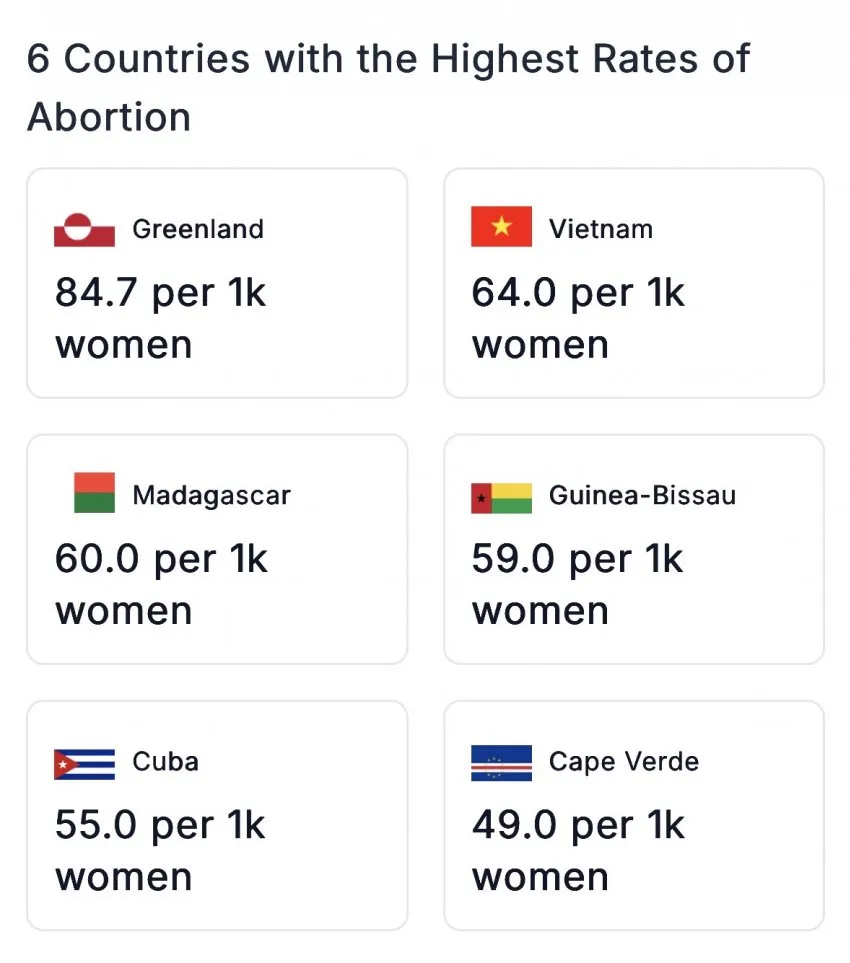Click the Madagascar label
Screen dimensions: 850x963
211,496
